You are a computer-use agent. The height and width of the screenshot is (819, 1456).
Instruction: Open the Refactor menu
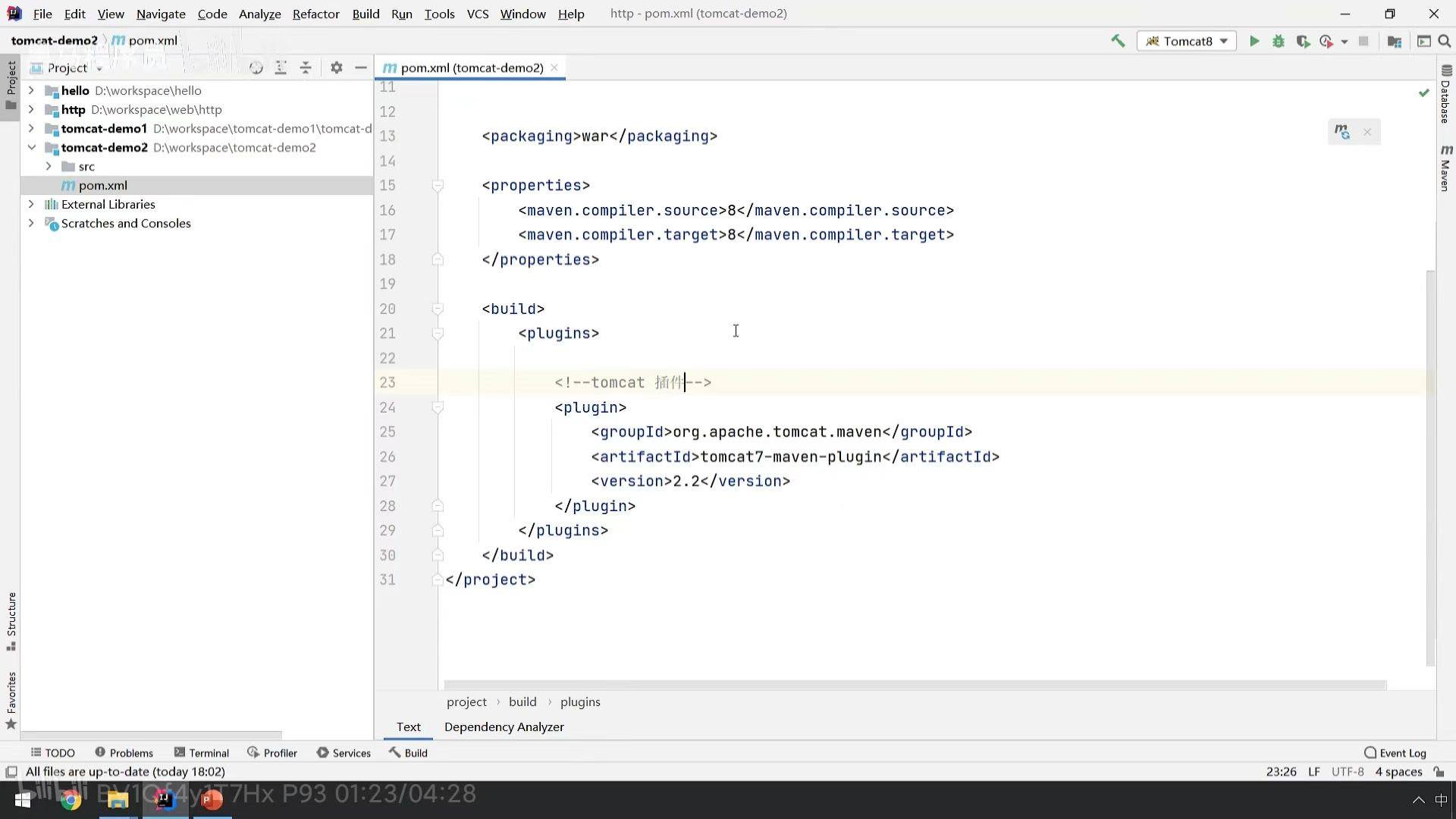(x=315, y=14)
